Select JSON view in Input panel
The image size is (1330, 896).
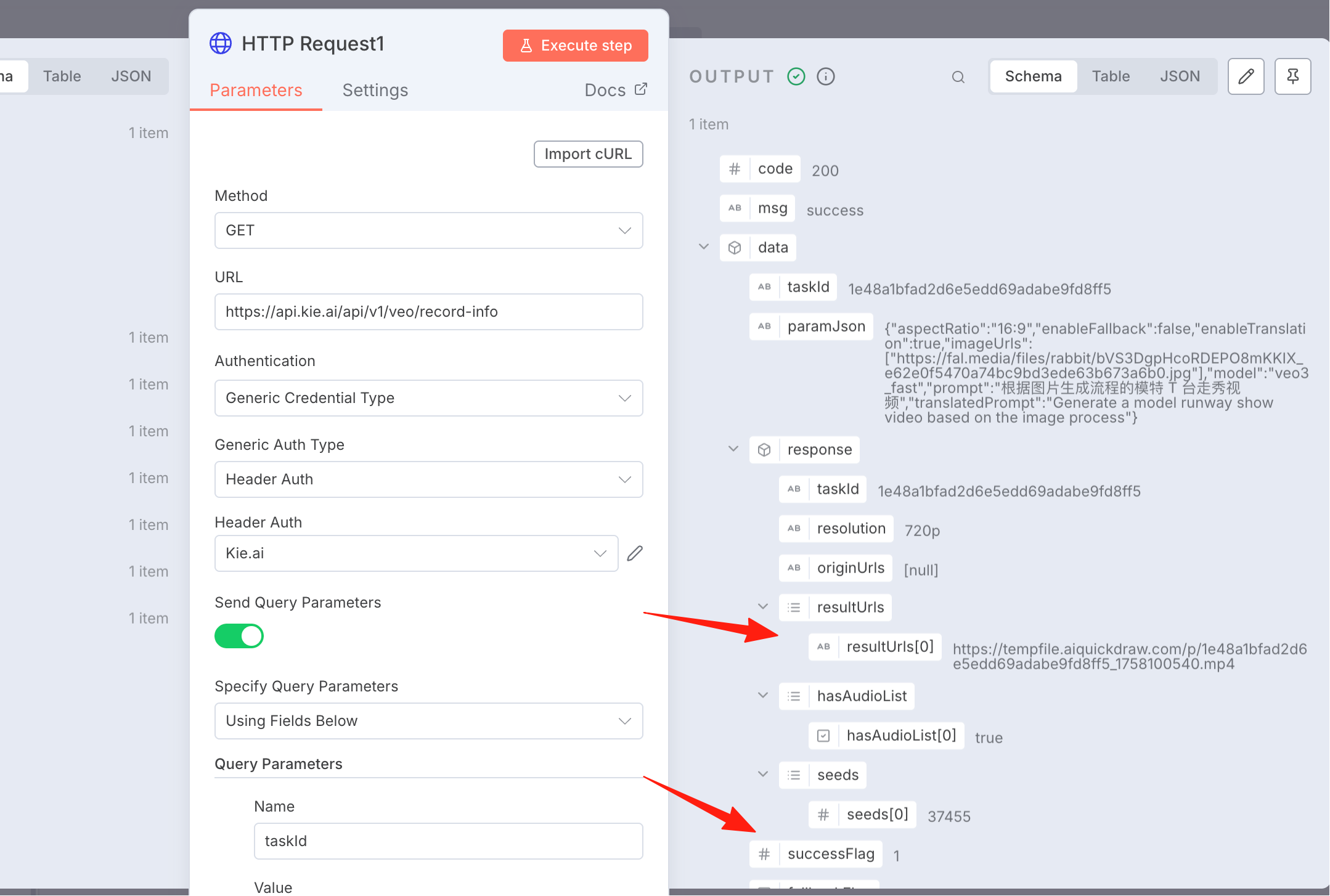[x=131, y=76]
